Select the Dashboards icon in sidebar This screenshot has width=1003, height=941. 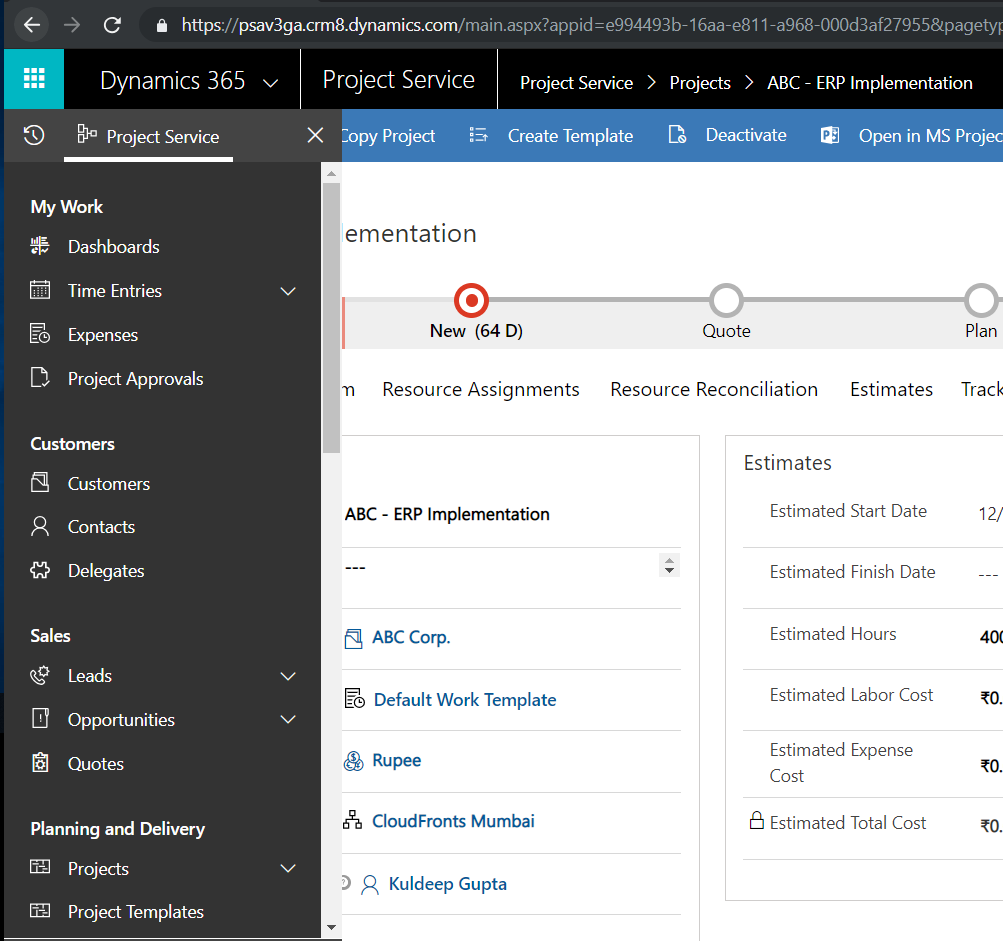(x=38, y=246)
